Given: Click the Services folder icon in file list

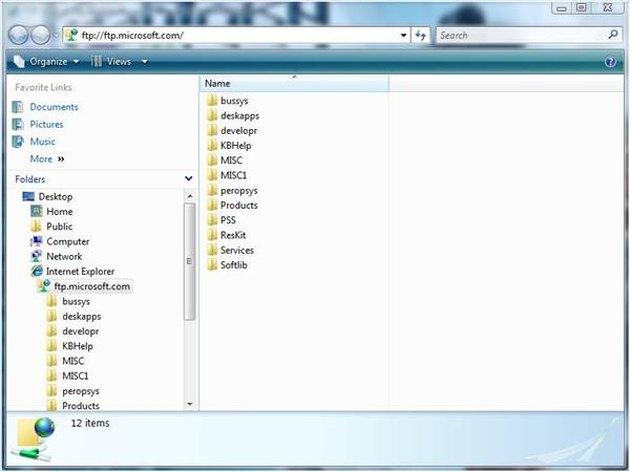Looking at the screenshot, I should 212,250.
